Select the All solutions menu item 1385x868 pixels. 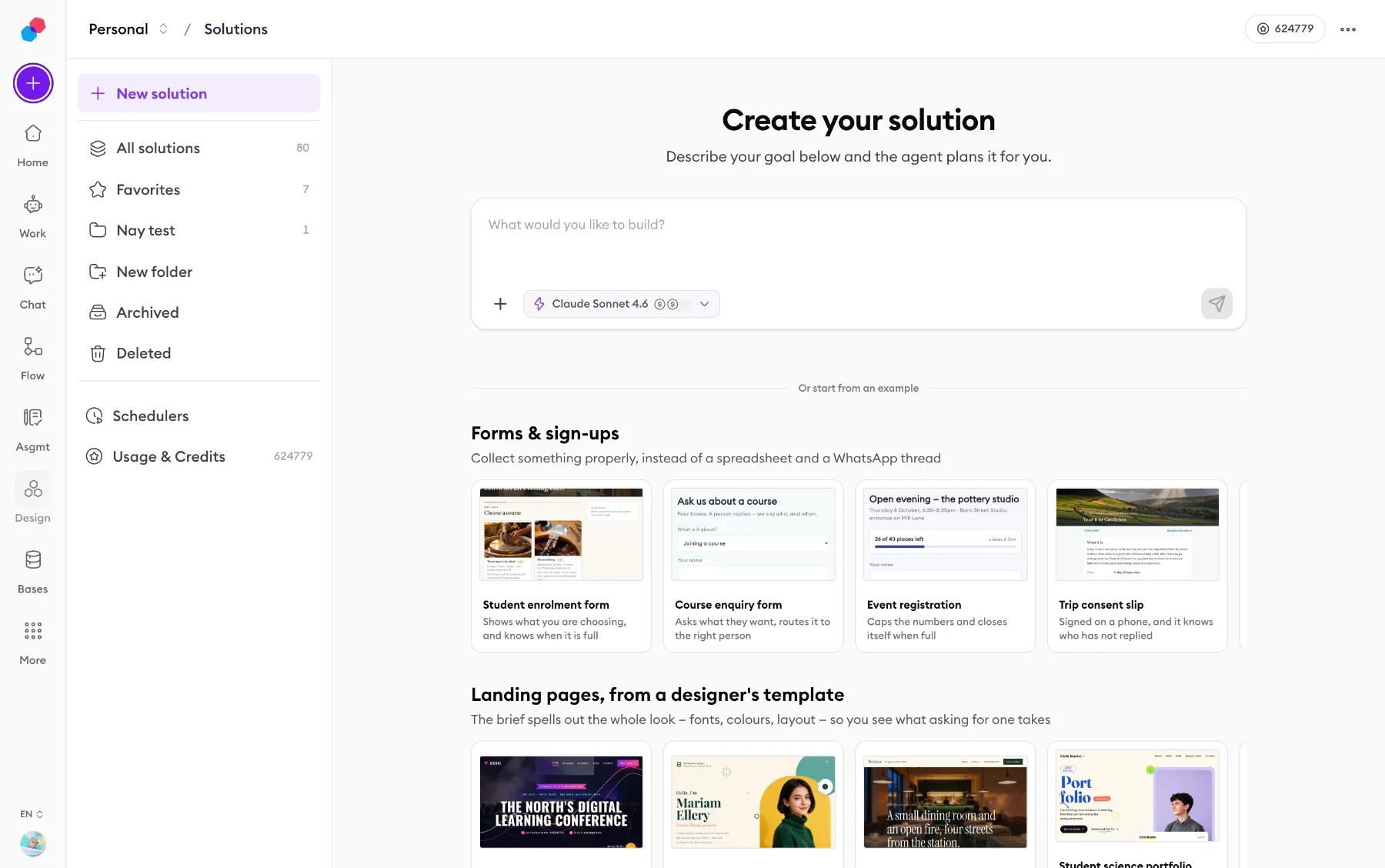(x=199, y=149)
